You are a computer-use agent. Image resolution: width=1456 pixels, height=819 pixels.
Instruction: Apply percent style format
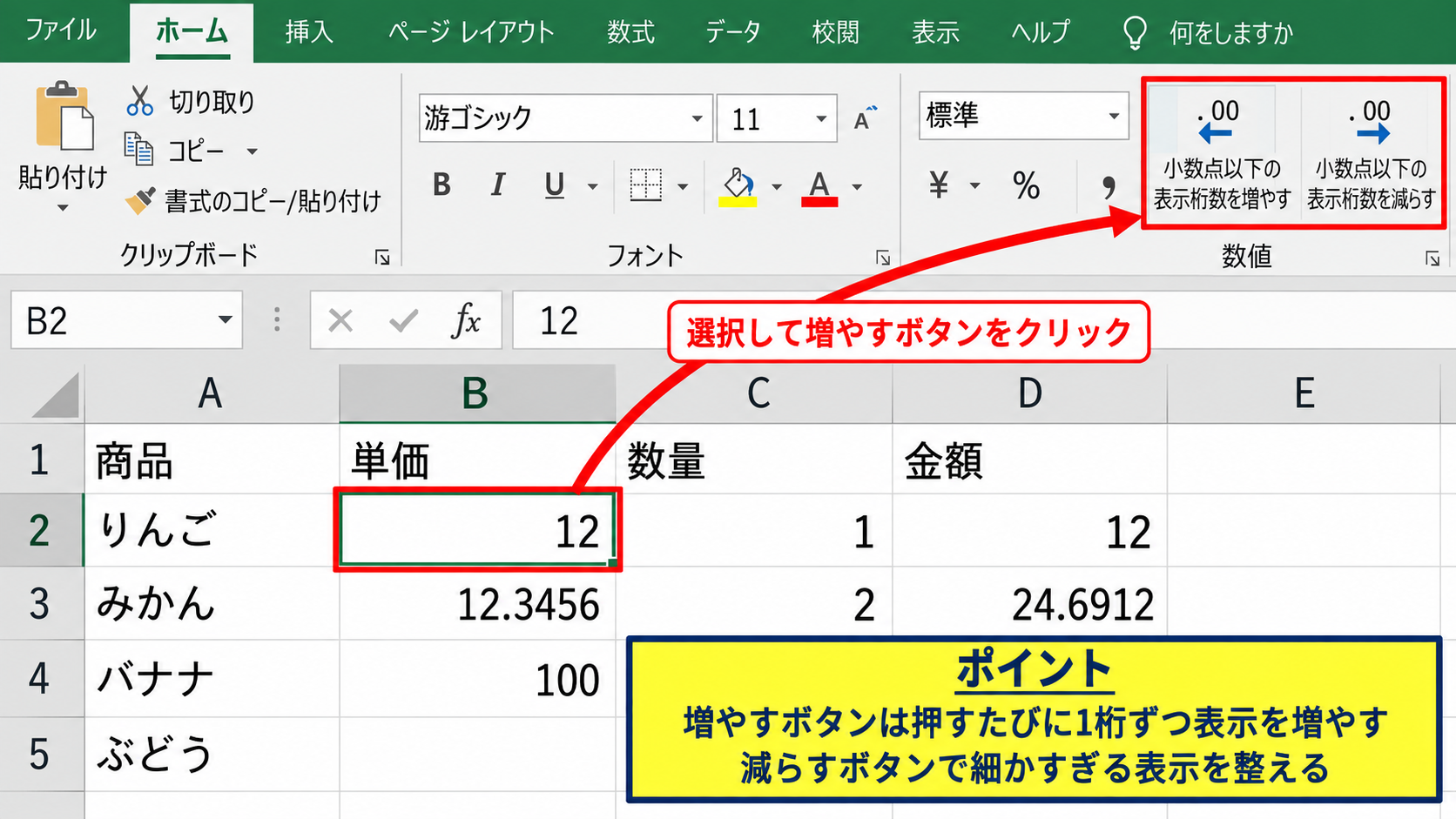tap(1027, 185)
